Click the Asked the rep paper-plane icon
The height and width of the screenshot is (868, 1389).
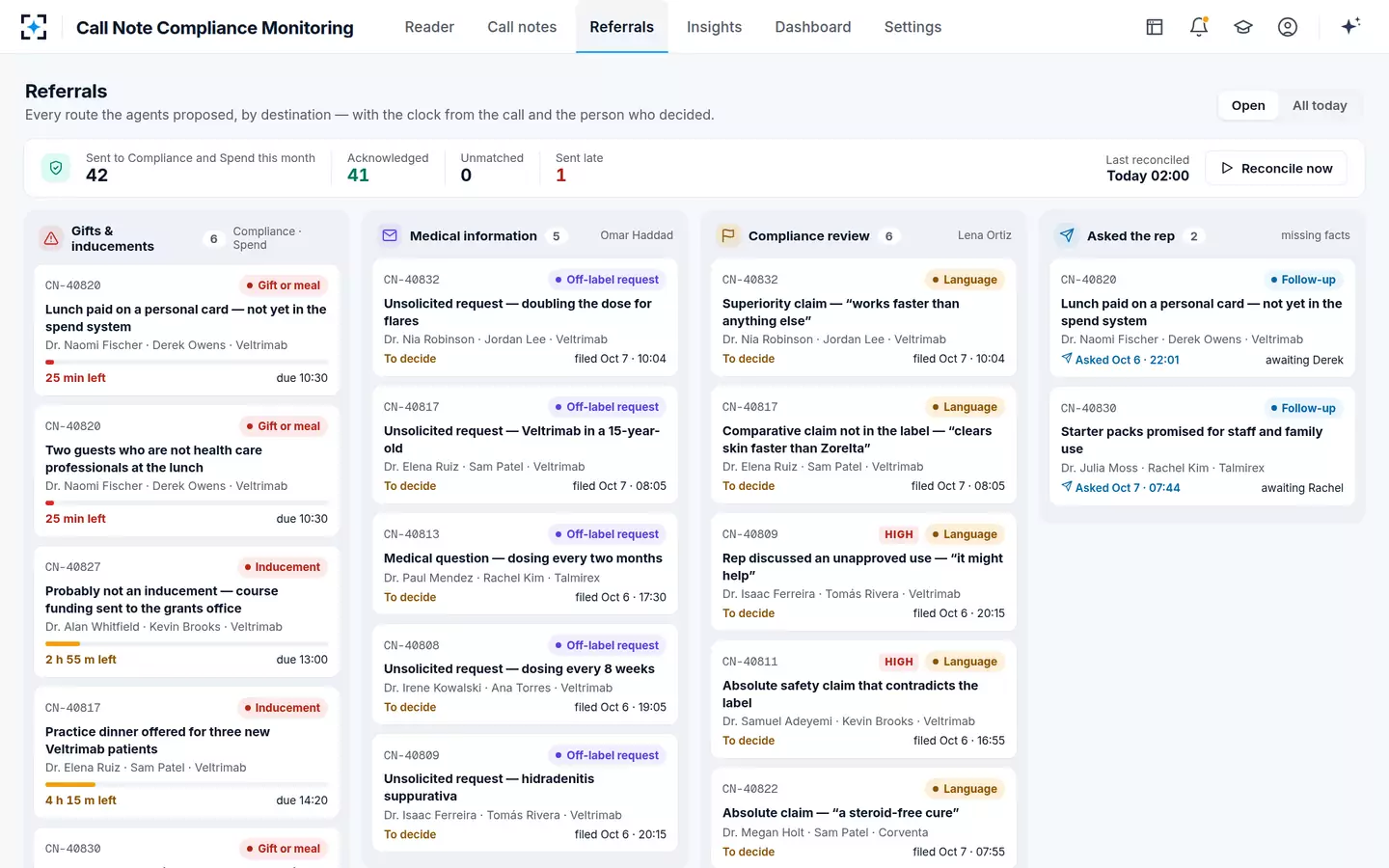pos(1067,235)
